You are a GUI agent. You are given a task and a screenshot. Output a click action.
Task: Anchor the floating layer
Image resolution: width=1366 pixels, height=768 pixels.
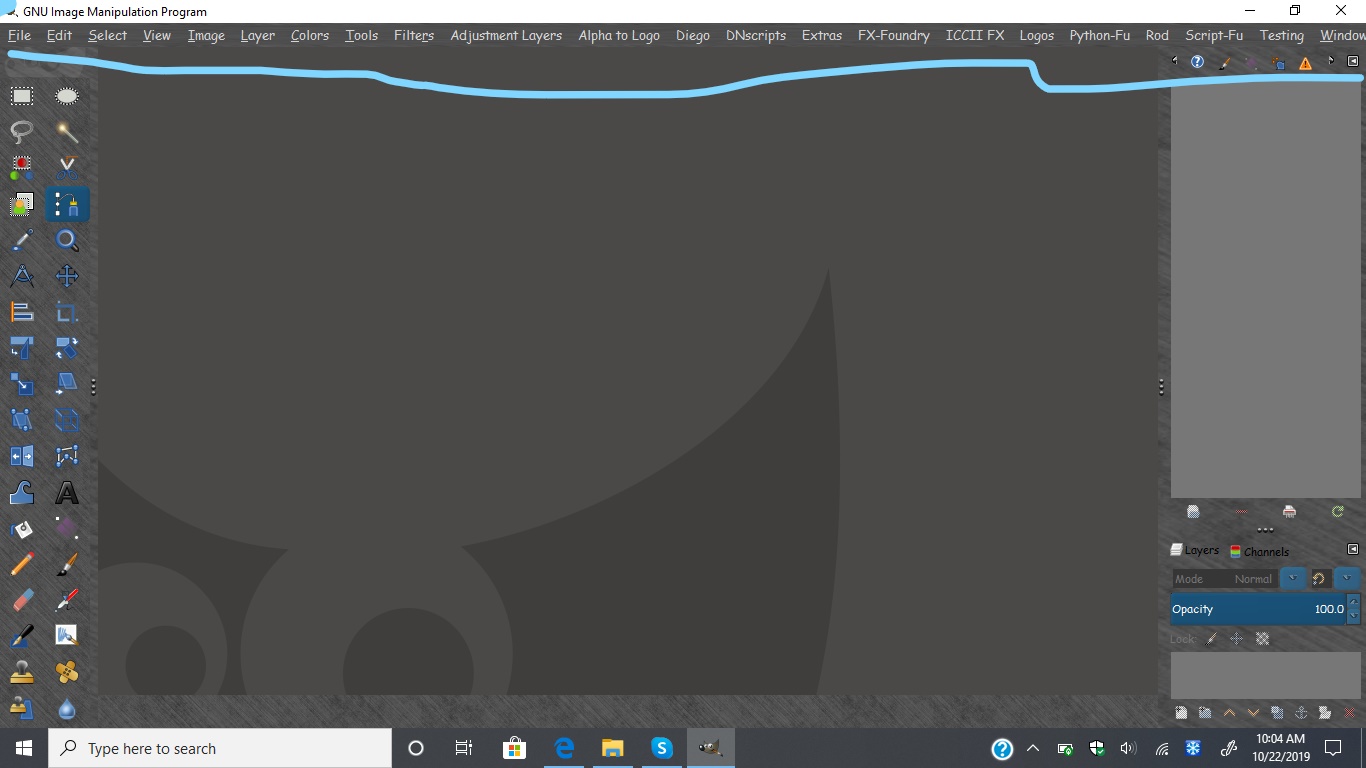(x=1301, y=712)
